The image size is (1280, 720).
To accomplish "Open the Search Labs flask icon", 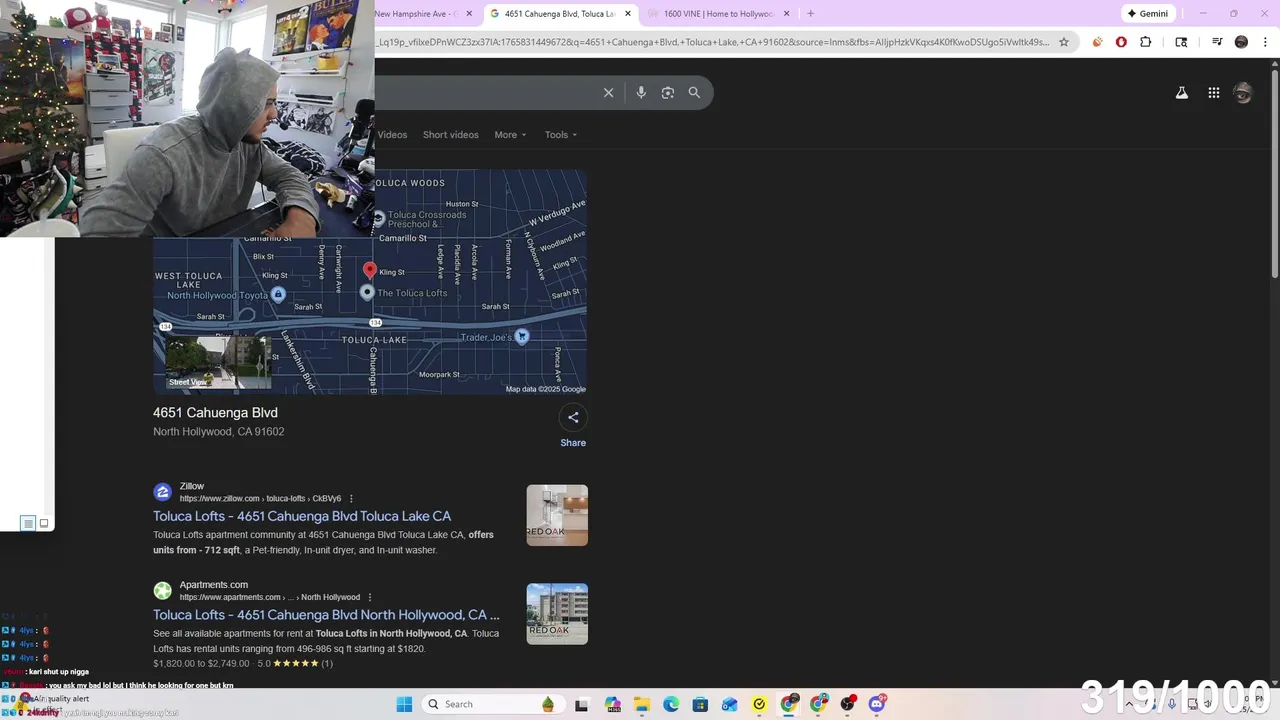I will 1181,93.
